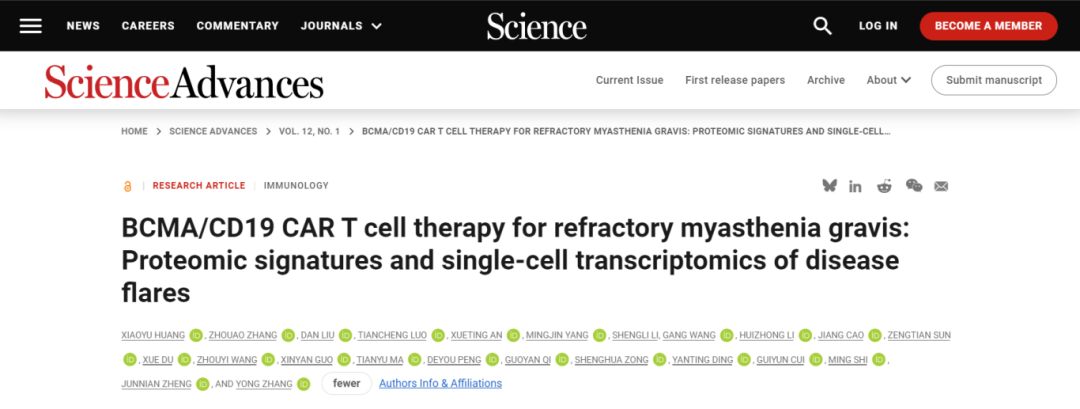1080x409 pixels.
Task: Open ORCID icon beside Yong Zhang
Action: pos(304,384)
